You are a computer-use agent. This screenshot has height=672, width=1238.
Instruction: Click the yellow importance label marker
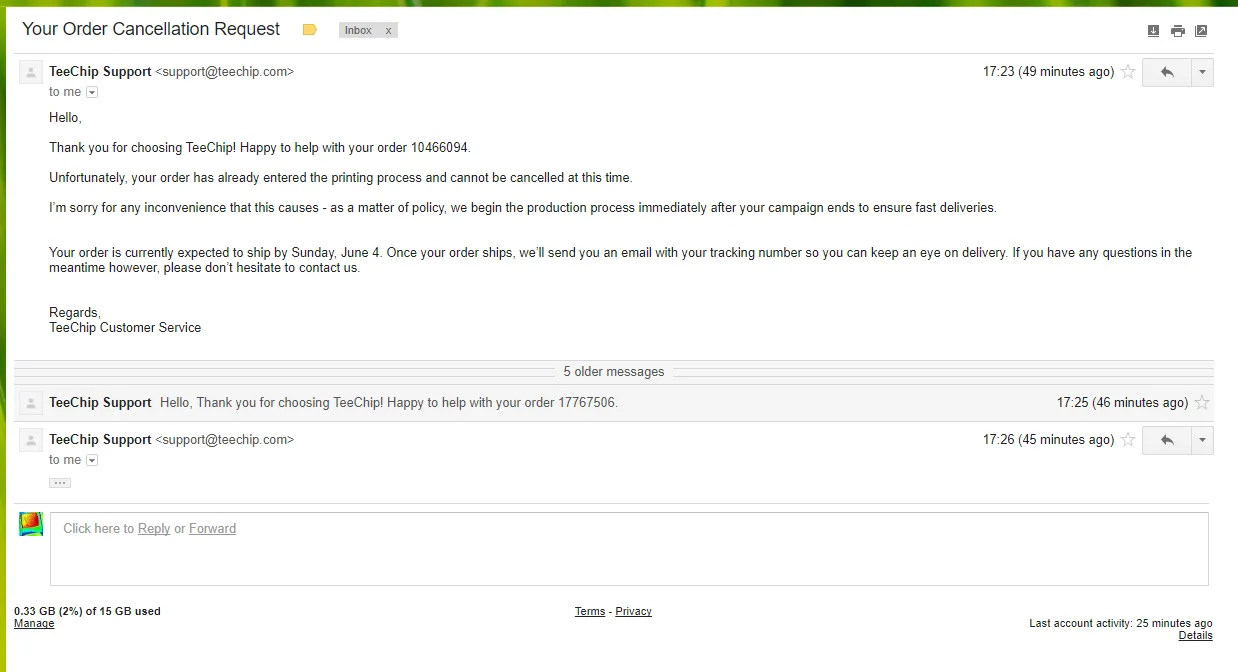pyautogui.click(x=309, y=30)
